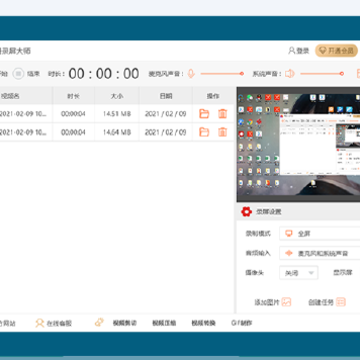Open the video compress (视频压缩) tool
360x360 pixels.
[164, 323]
